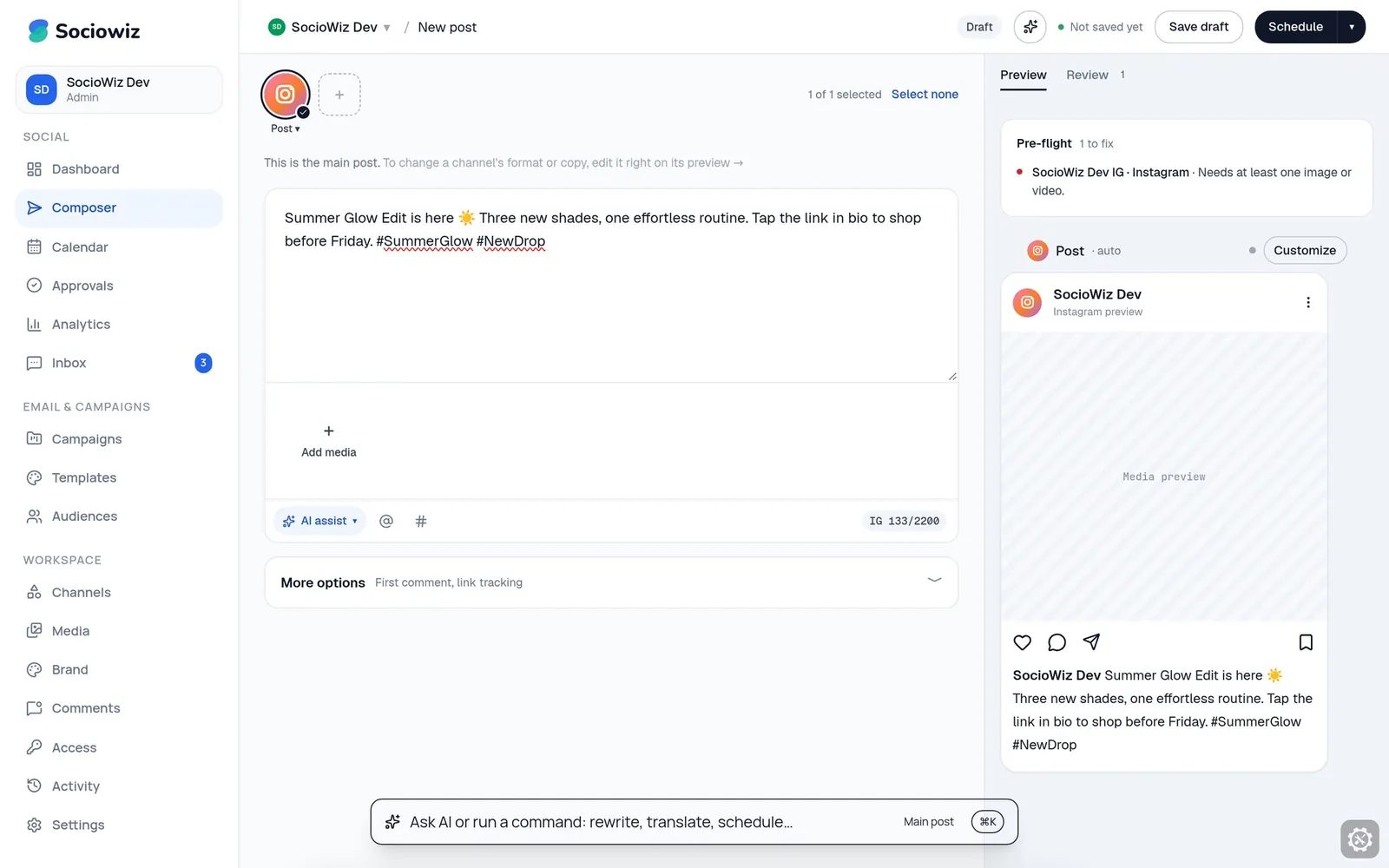Like the Instagram preview with heart icon

coord(1023,642)
